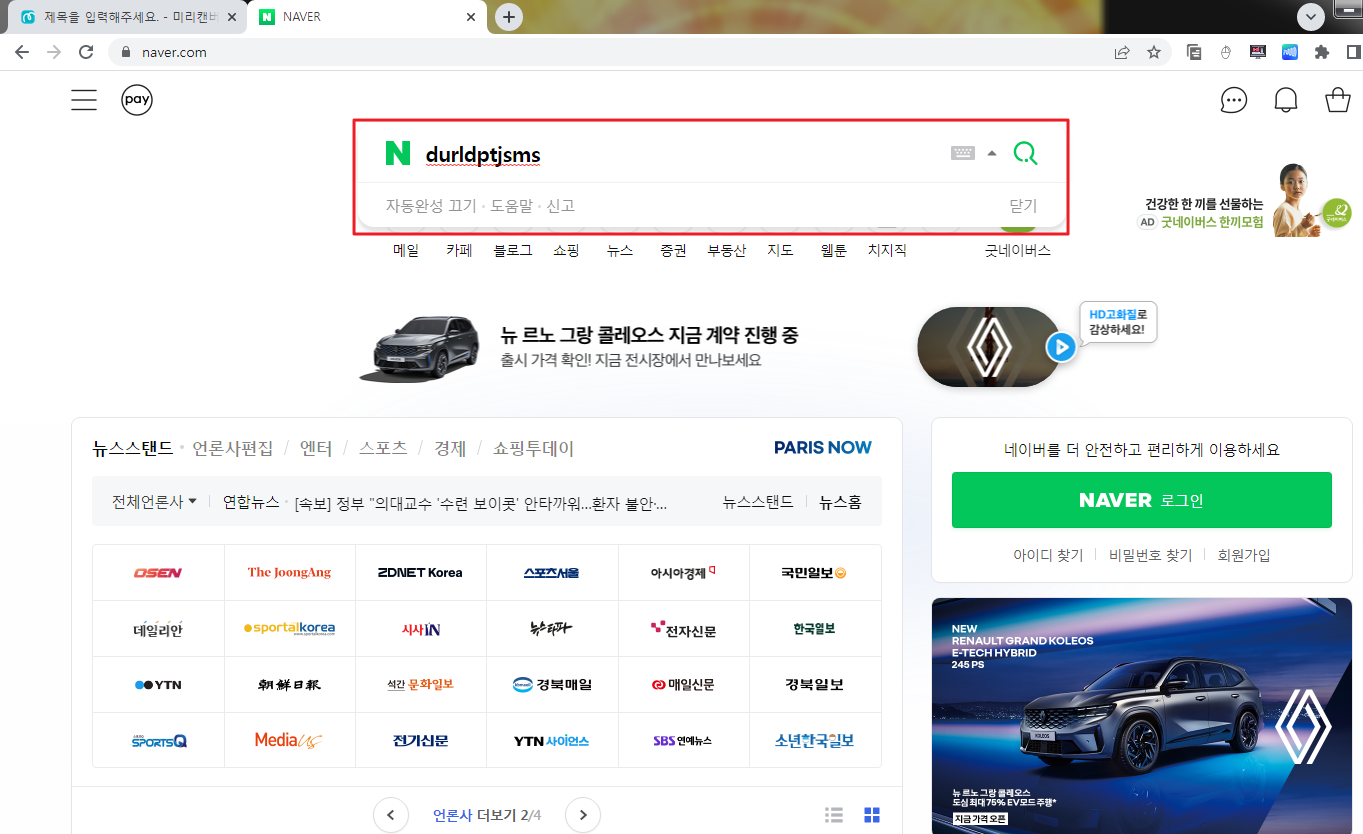Image resolution: width=1363 pixels, height=834 pixels.
Task: Open the Naver talk chat bubble icon
Action: click(1234, 100)
